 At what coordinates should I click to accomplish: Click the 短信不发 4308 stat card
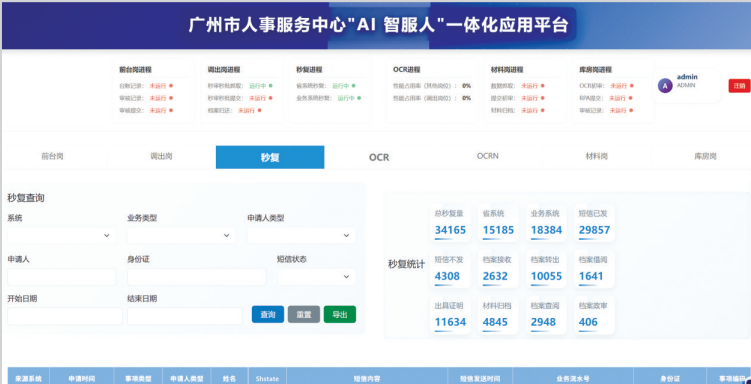pyautogui.click(x=450, y=269)
